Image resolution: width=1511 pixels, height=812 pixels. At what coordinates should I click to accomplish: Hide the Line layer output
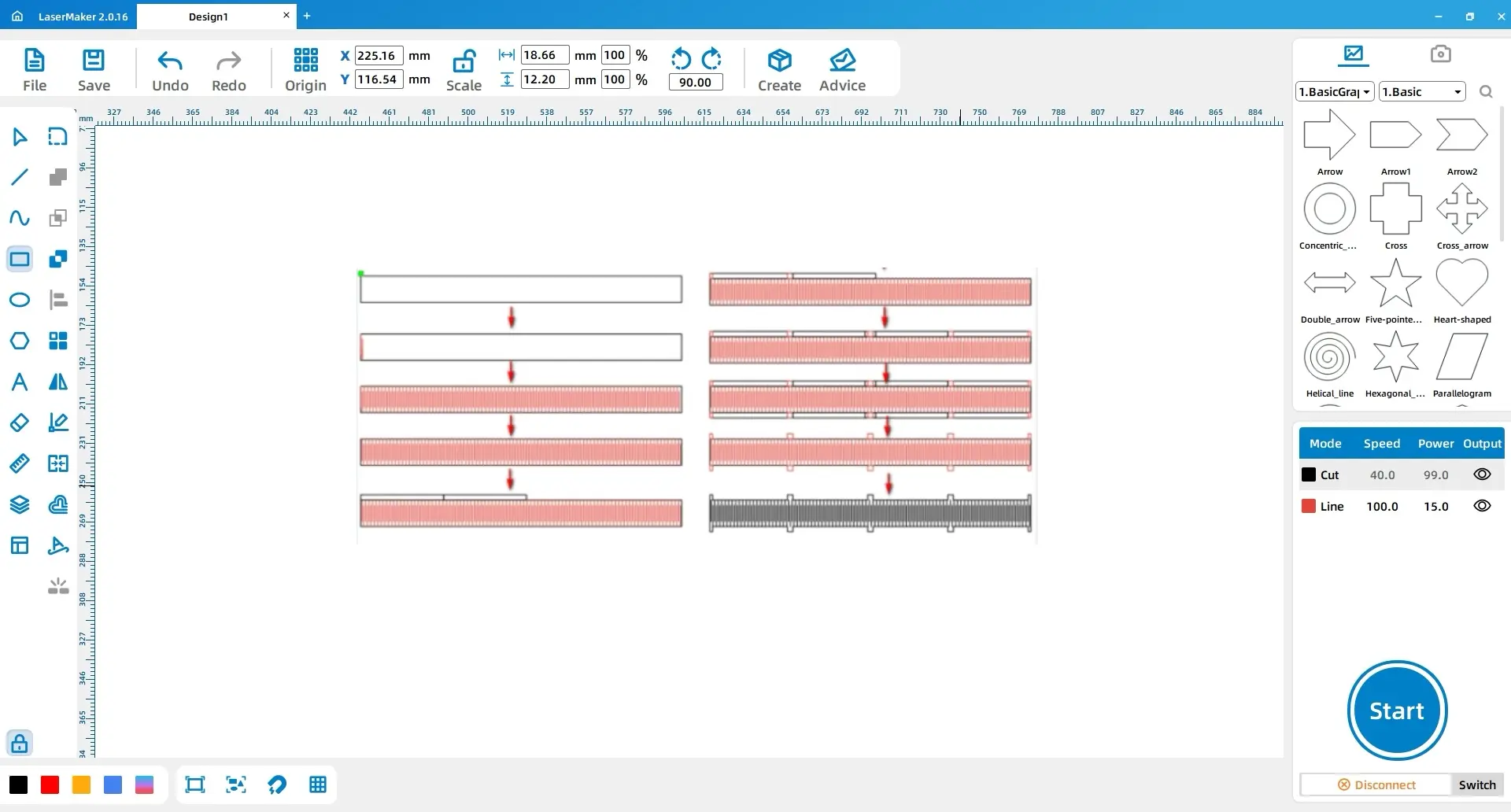pyautogui.click(x=1482, y=506)
